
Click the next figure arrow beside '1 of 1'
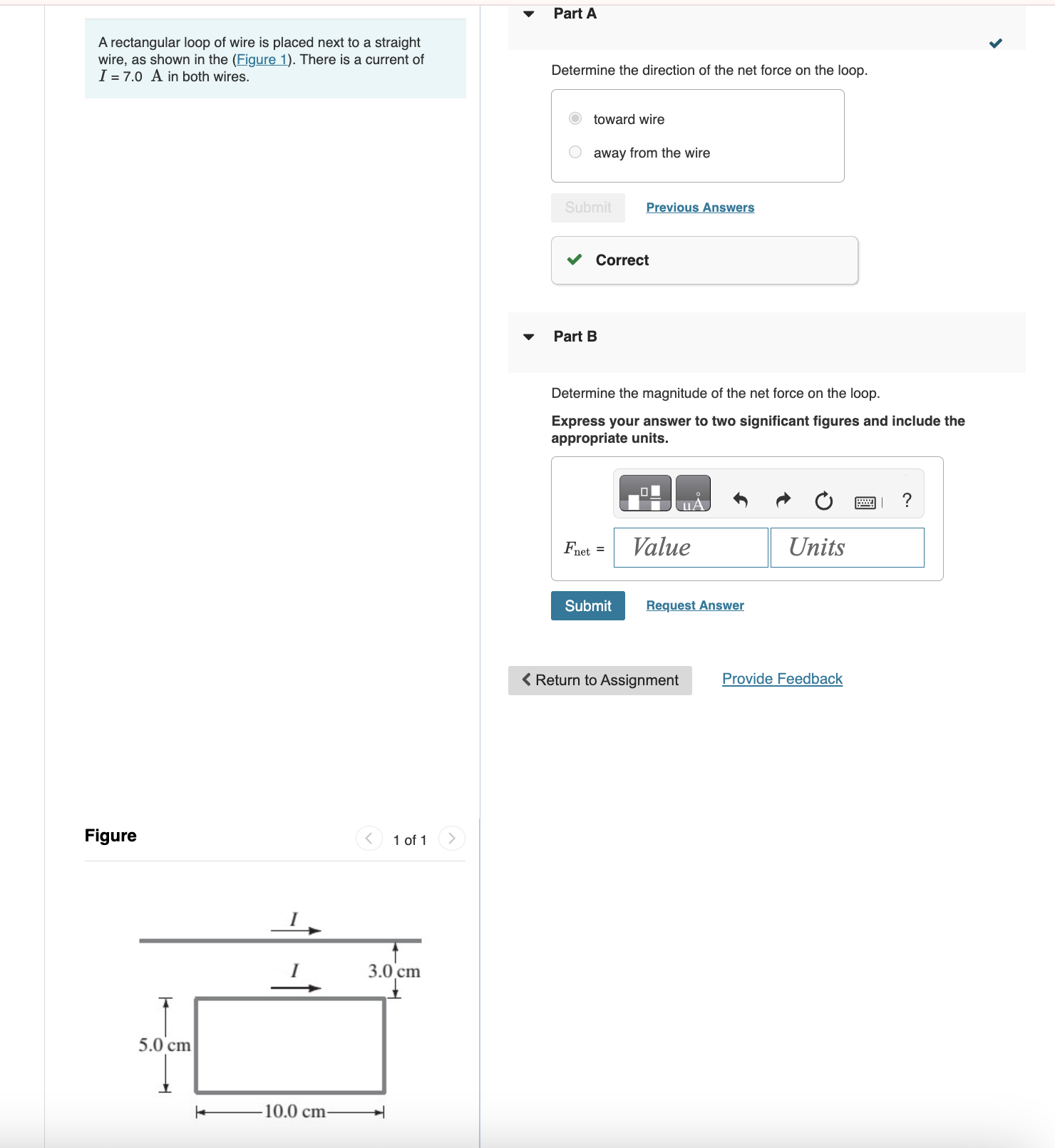click(452, 839)
